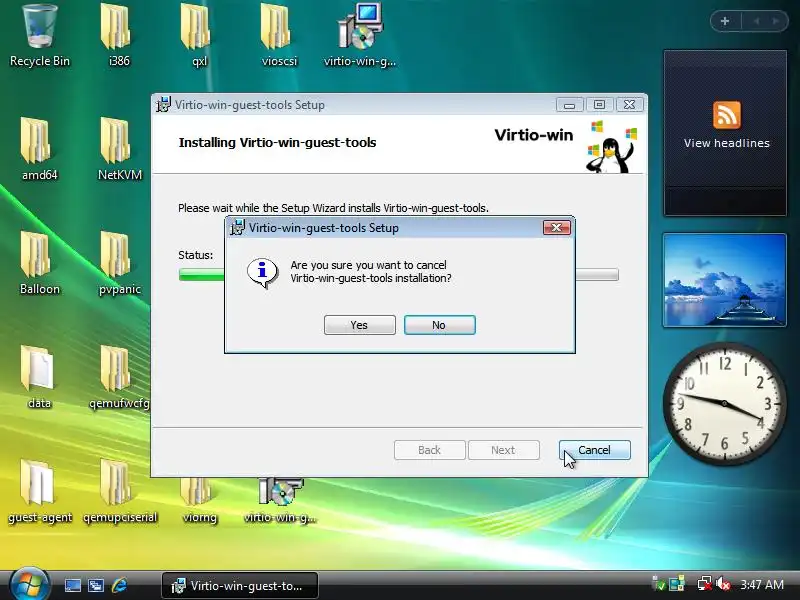The height and width of the screenshot is (600, 800).
Task: Click the Virtio-win penguin logo
Action: point(612,147)
